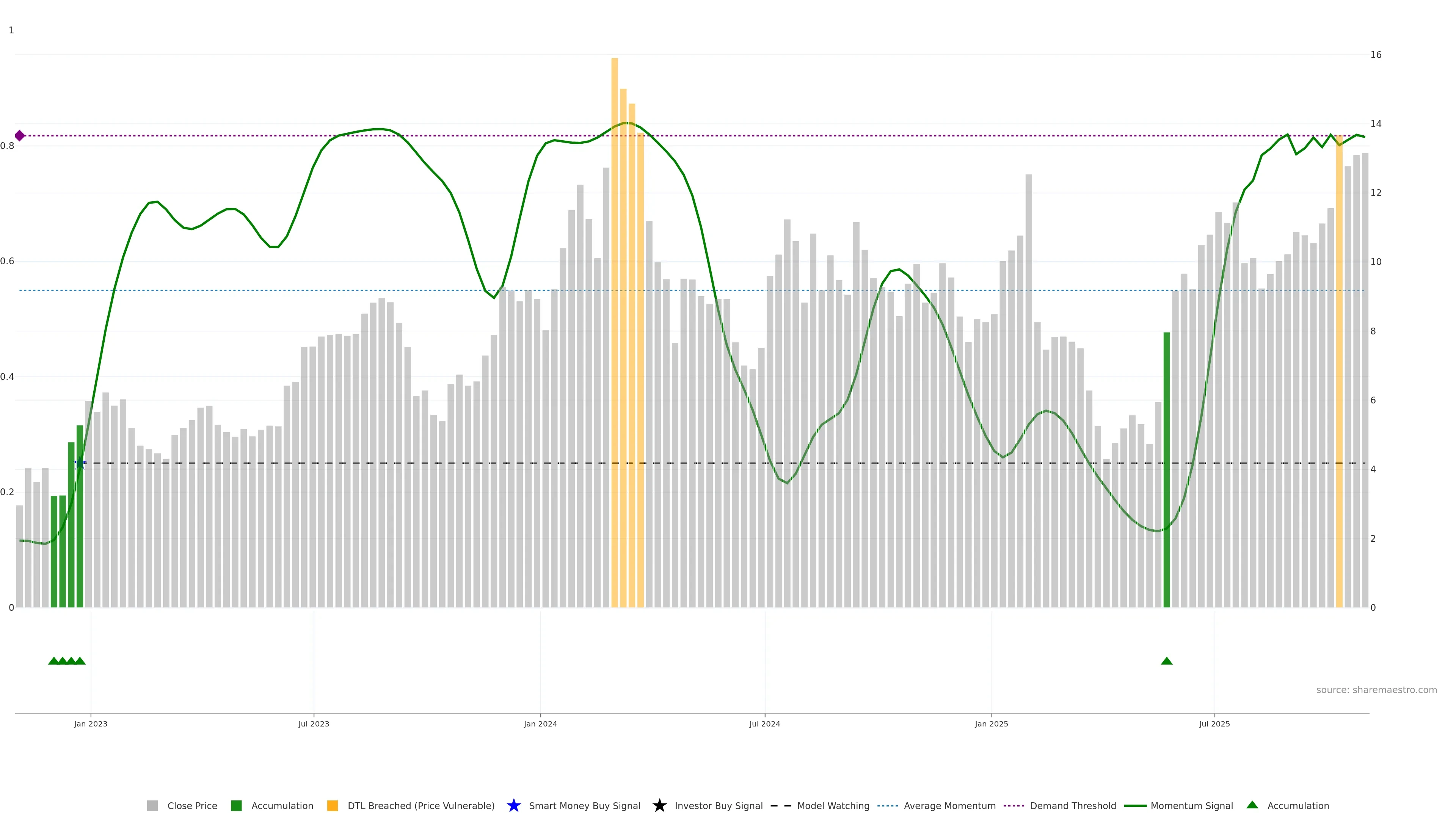
Task: Click the Jul 2024 x-axis label
Action: pyautogui.click(x=764, y=723)
